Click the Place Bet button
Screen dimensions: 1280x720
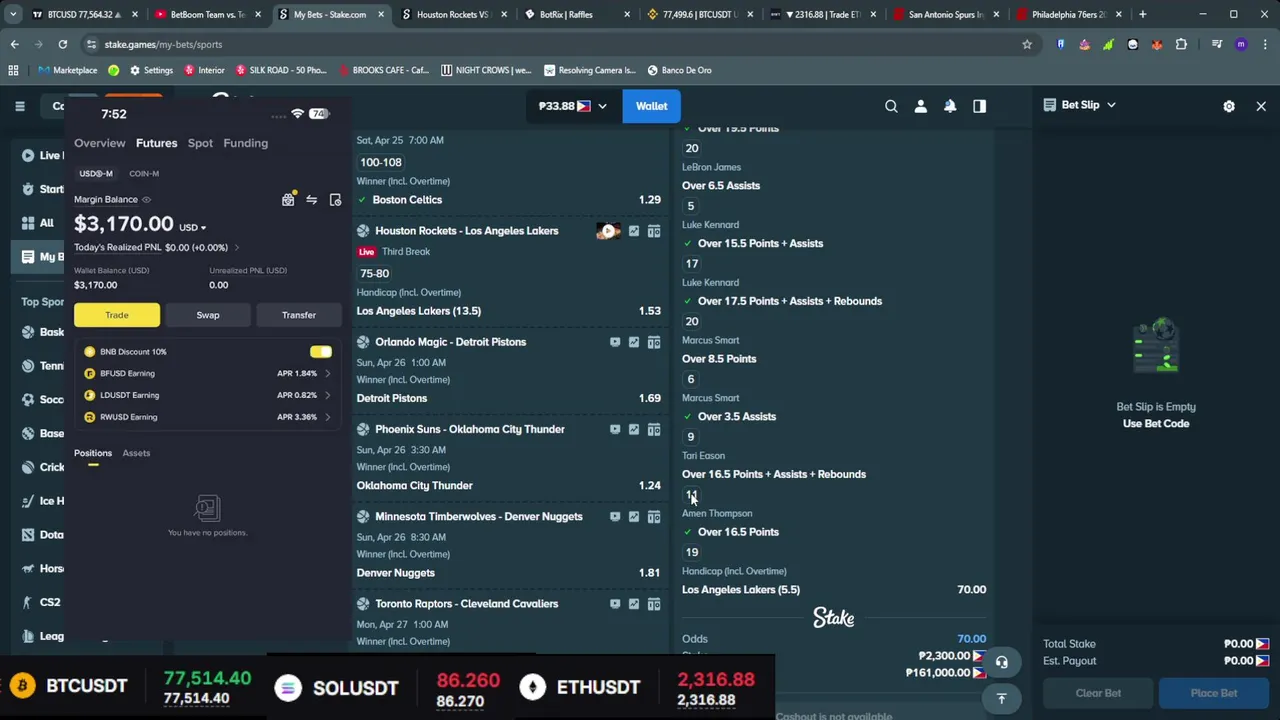tap(1214, 693)
